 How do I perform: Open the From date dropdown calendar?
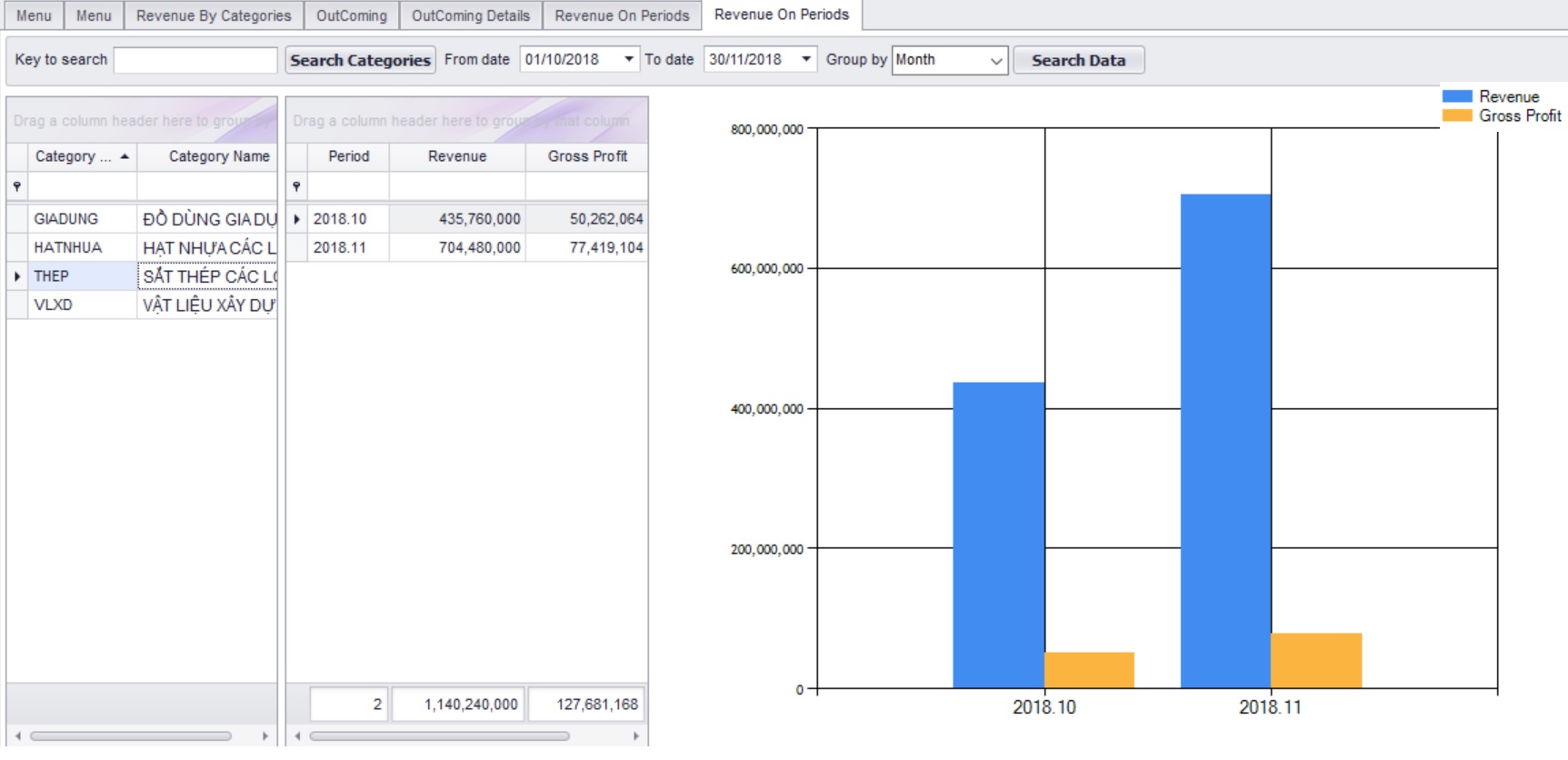point(629,59)
